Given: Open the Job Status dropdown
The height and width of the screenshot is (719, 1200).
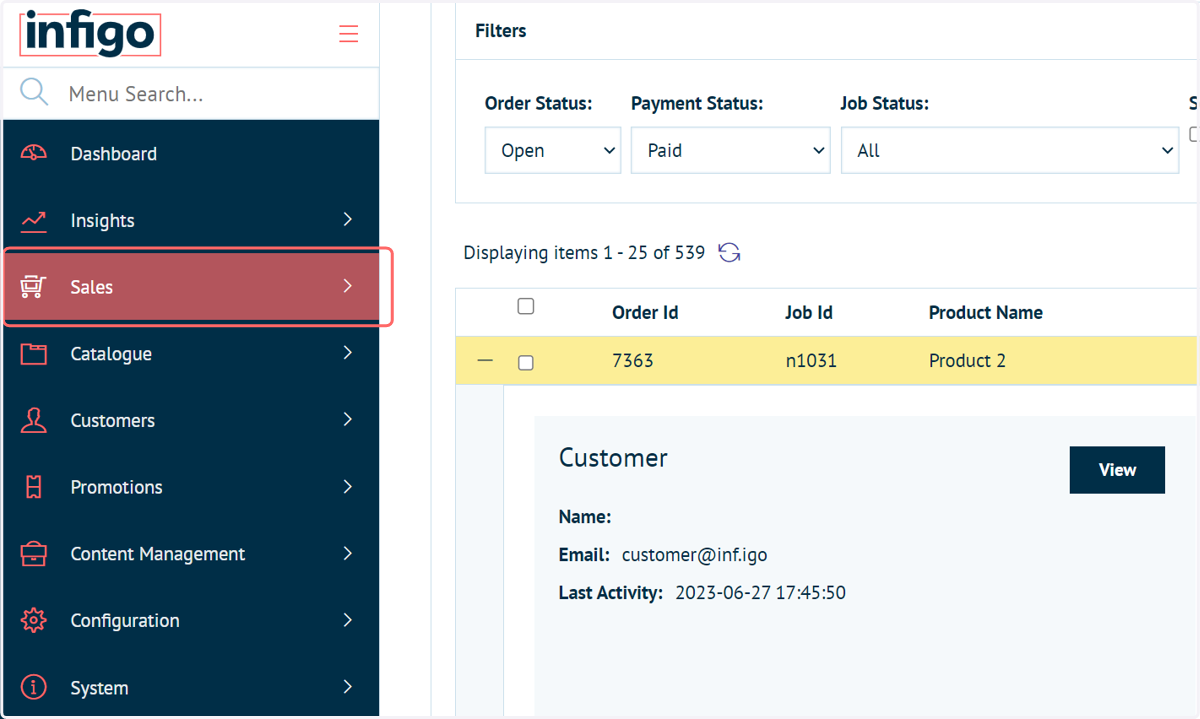Looking at the screenshot, I should pyautogui.click(x=1010, y=150).
